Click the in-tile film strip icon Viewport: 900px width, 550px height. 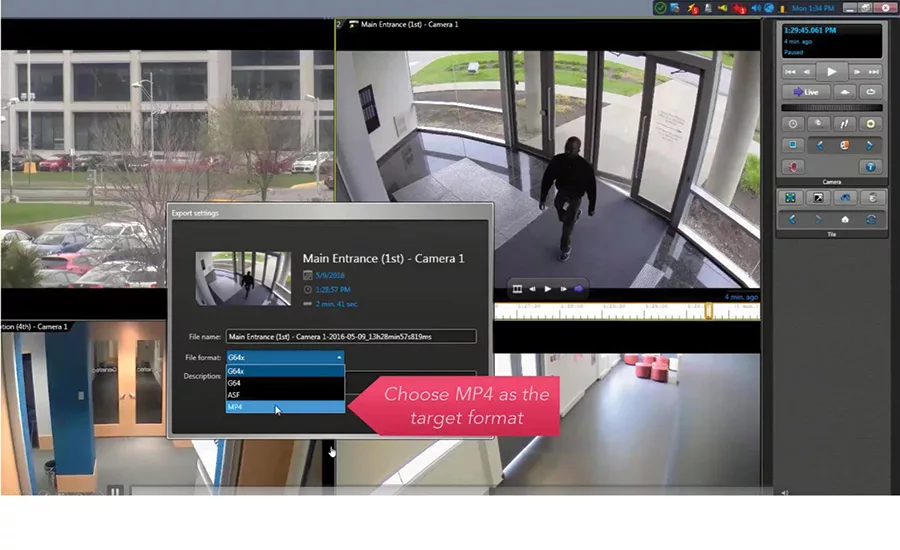[517, 289]
